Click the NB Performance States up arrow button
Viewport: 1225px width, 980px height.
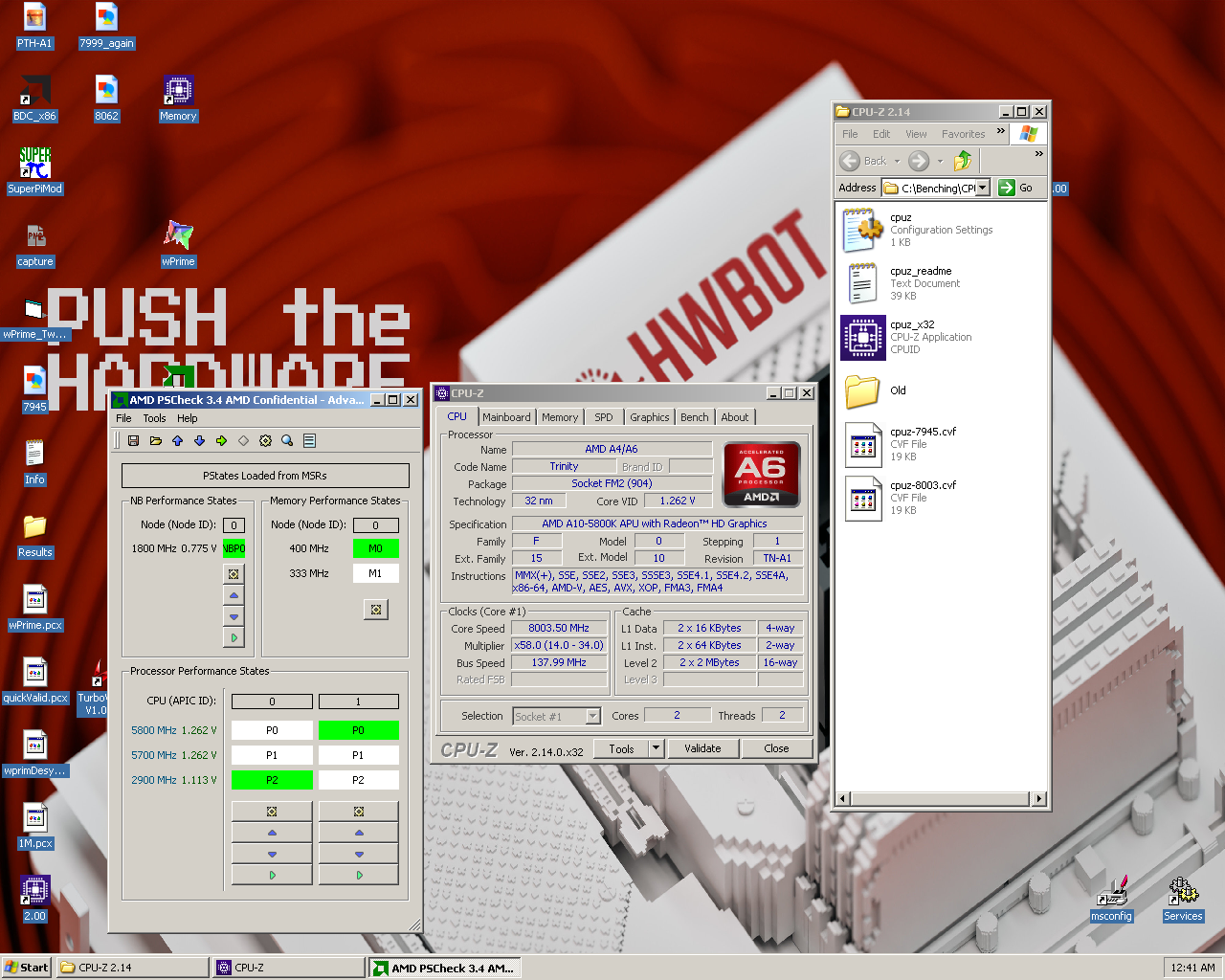234,595
